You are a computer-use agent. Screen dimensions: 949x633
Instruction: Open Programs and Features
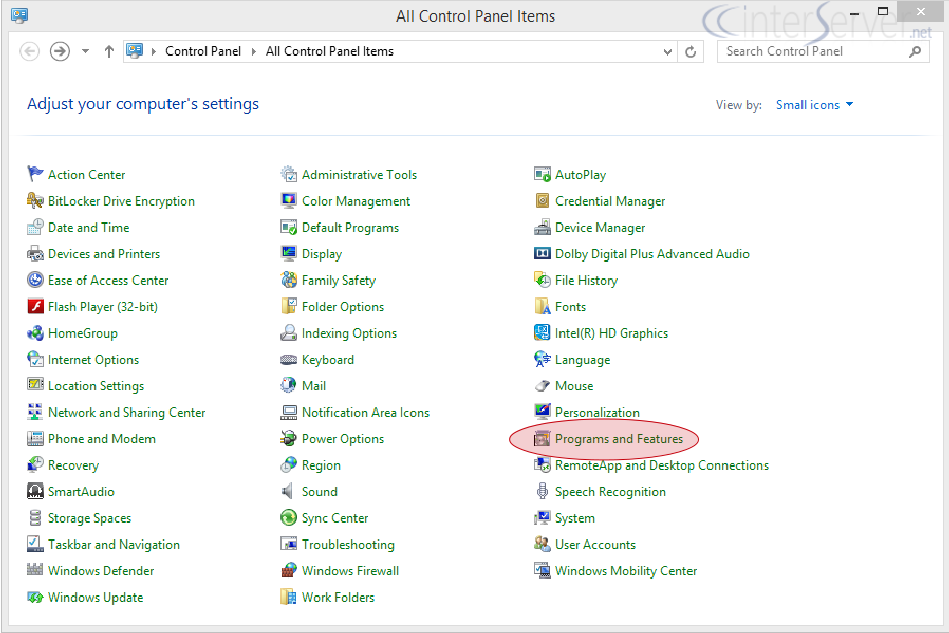[618, 439]
